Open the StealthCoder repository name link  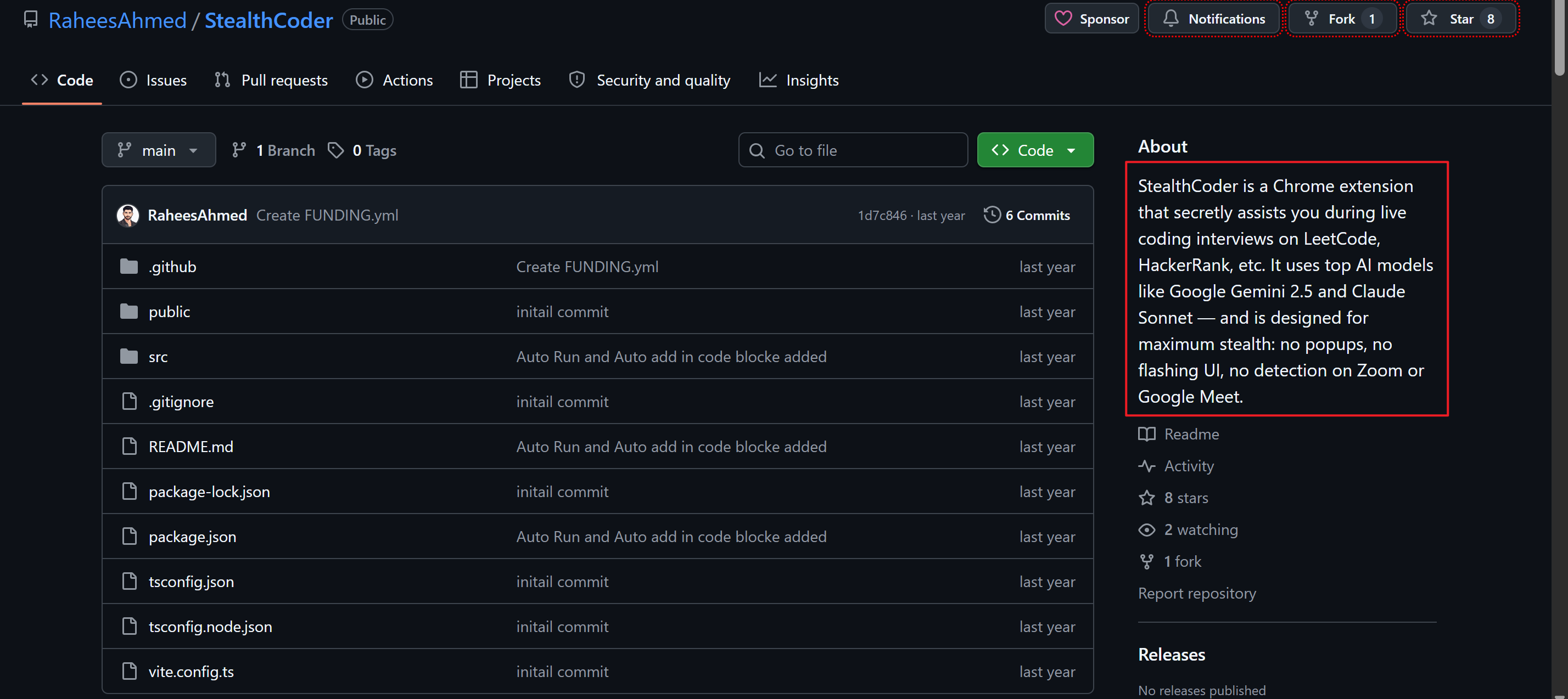(268, 20)
